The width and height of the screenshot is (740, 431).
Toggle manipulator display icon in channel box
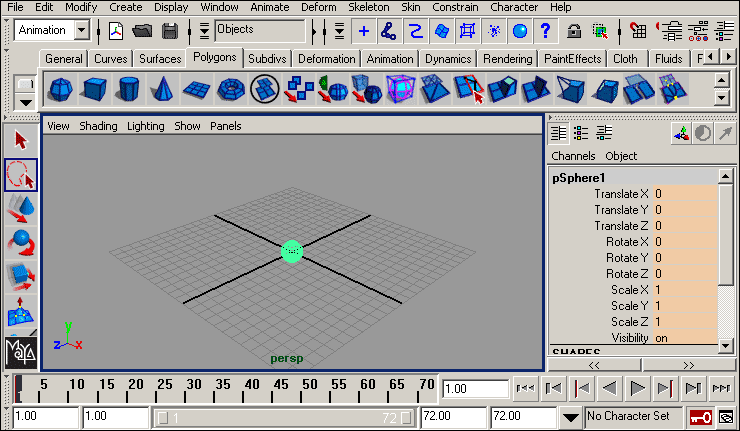coord(680,133)
